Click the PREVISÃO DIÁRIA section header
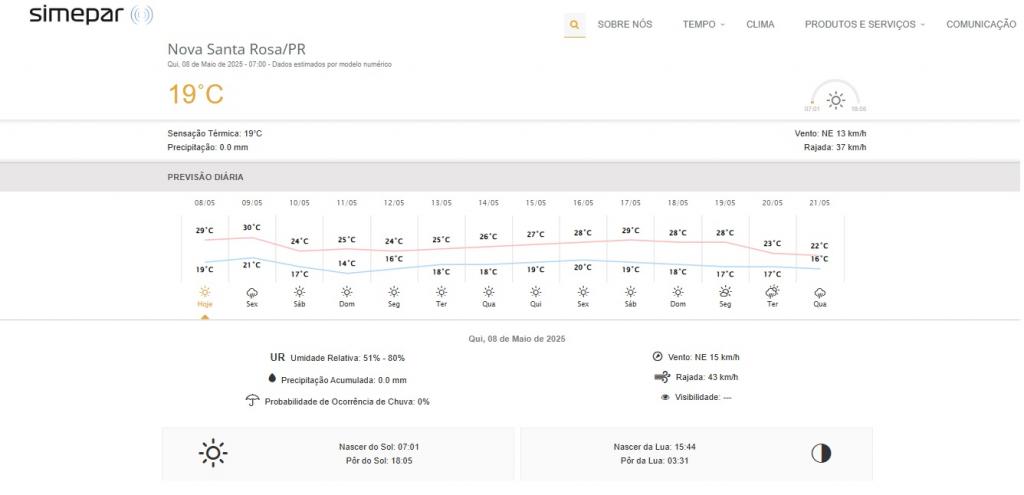Viewport: 1024px width, 495px height. pyautogui.click(x=205, y=177)
